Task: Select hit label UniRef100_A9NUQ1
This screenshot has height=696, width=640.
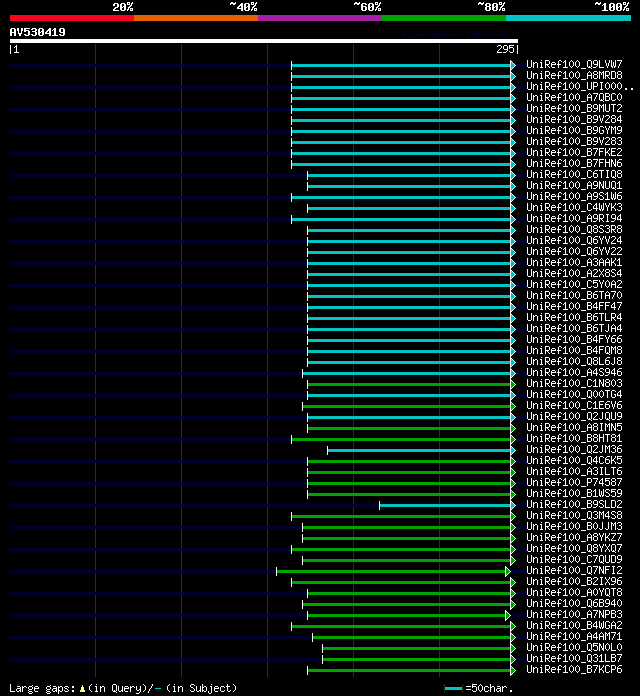Action: pyautogui.click(x=574, y=185)
